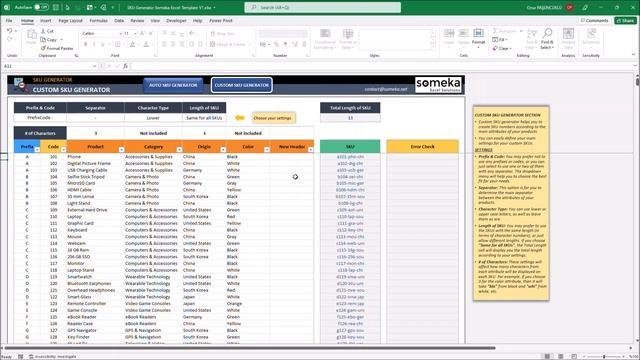Click Sort & Filter icon
The width and height of the screenshot is (640, 360).
click(532, 33)
